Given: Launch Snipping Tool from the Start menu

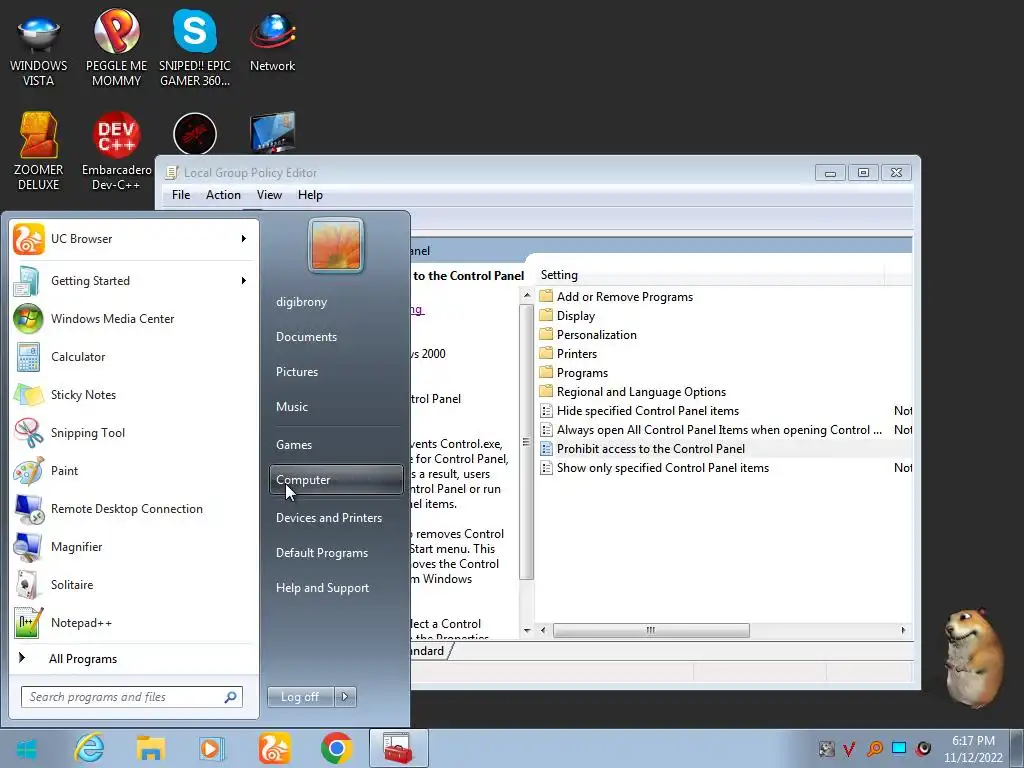Looking at the screenshot, I should 134,432.
